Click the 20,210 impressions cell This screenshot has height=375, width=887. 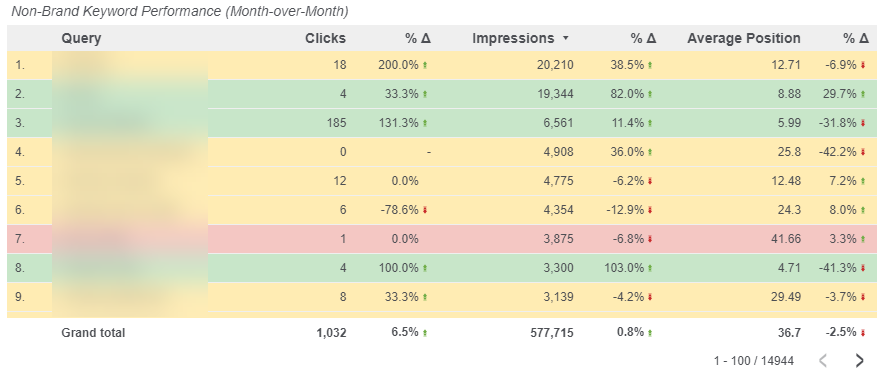pyautogui.click(x=555, y=65)
